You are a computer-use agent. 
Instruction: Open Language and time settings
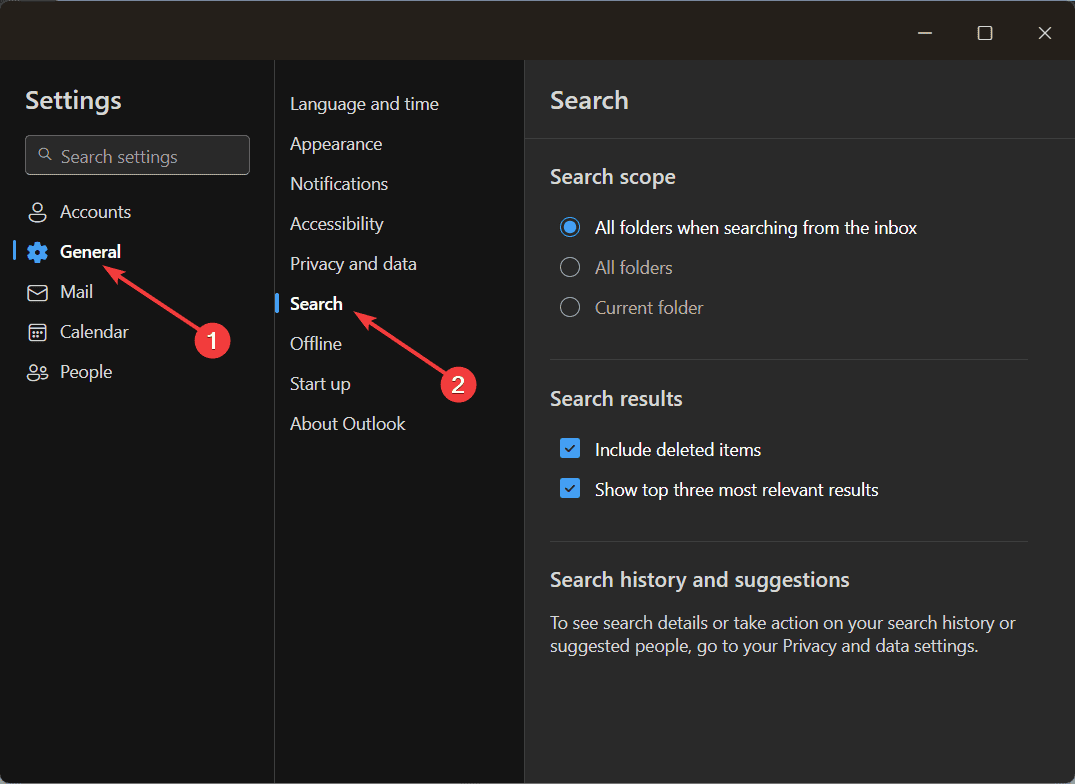pyautogui.click(x=364, y=104)
